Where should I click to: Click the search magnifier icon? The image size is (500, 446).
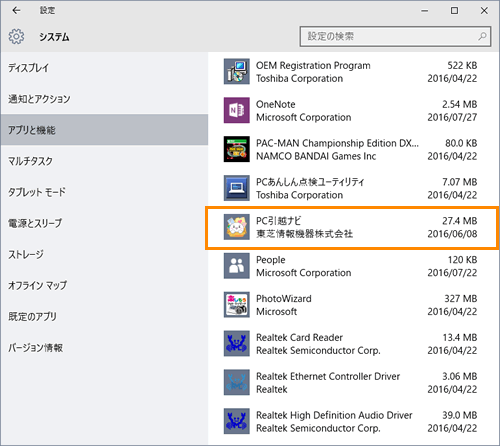click(x=482, y=36)
